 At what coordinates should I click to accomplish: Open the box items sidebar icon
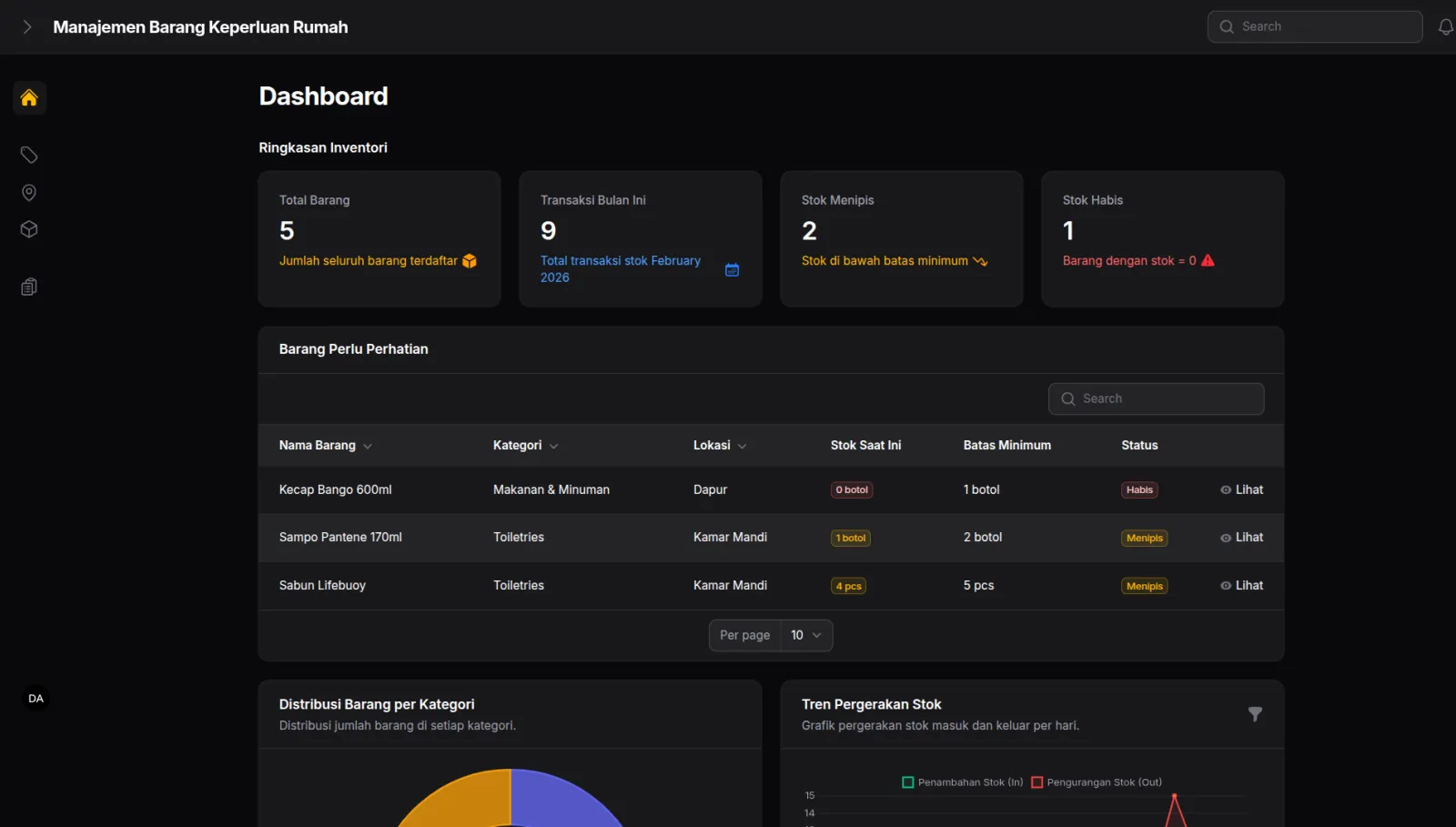[x=29, y=229]
